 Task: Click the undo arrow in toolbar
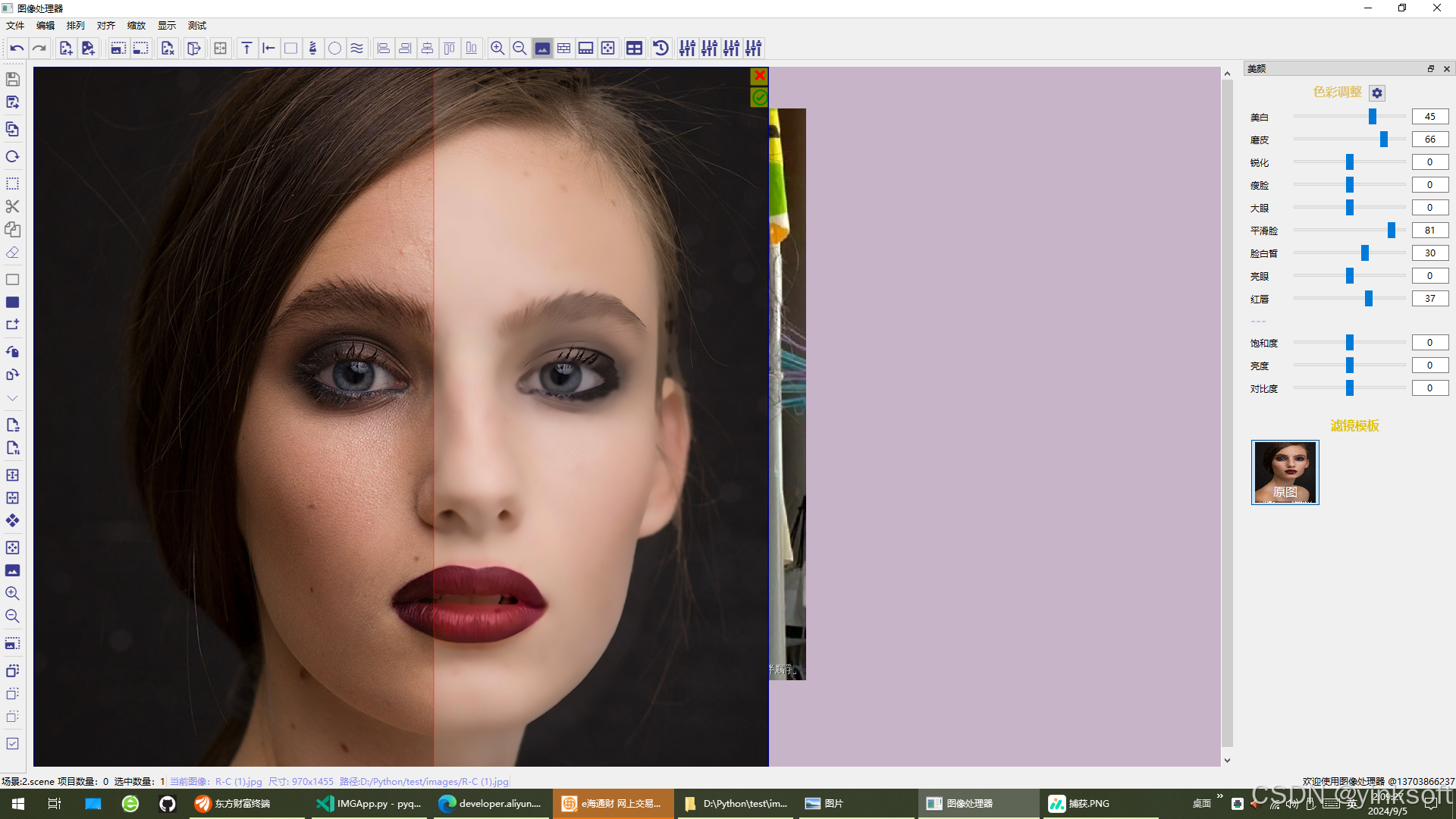(x=17, y=49)
